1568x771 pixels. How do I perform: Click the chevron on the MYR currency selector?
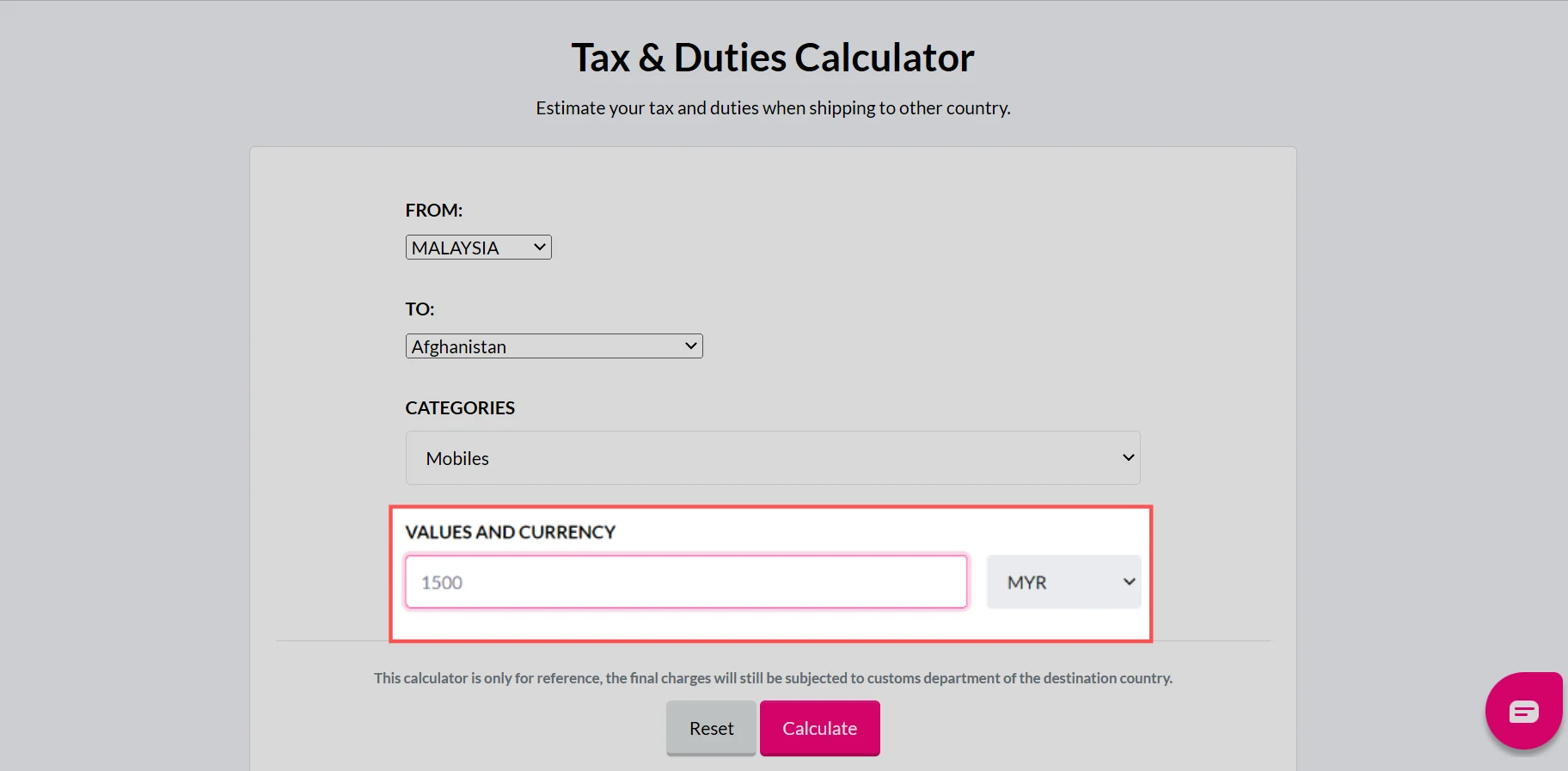pyautogui.click(x=1129, y=582)
